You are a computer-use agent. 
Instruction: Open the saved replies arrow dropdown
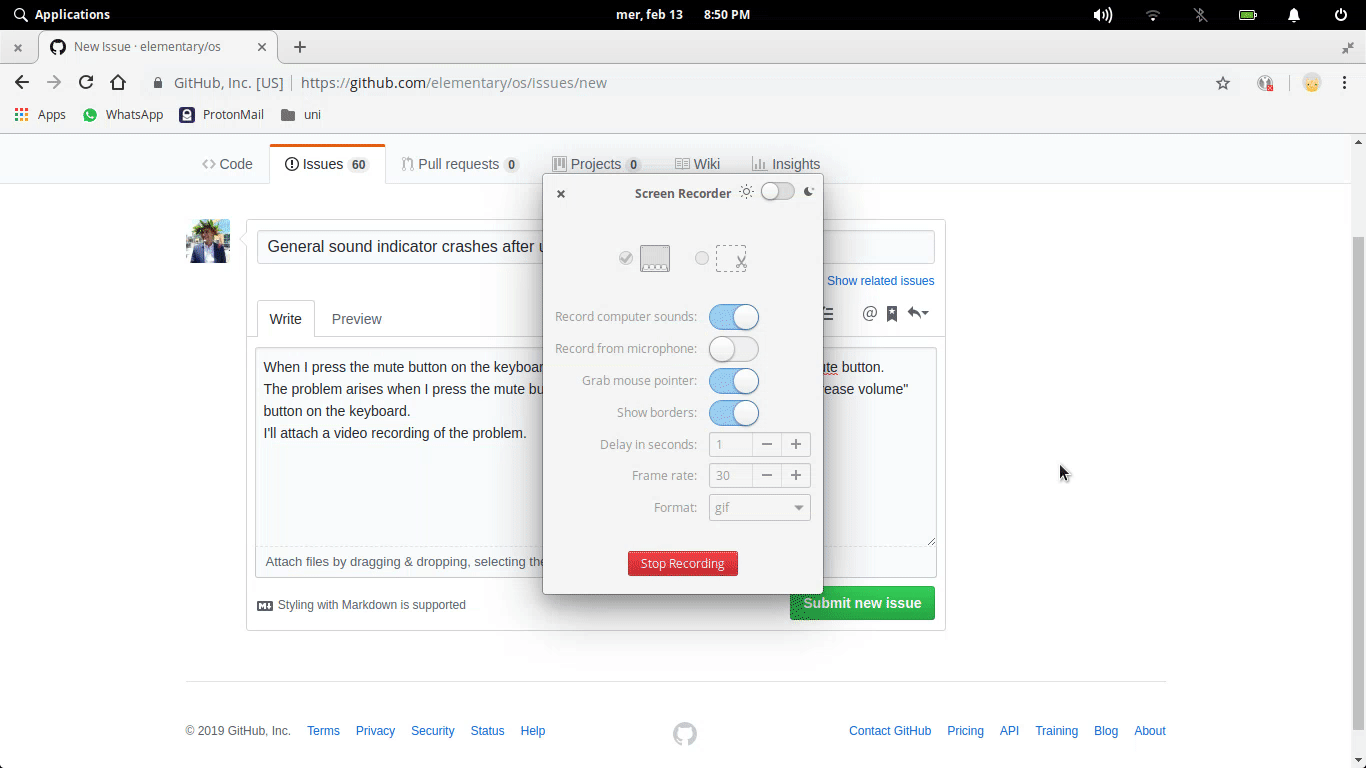pos(918,314)
